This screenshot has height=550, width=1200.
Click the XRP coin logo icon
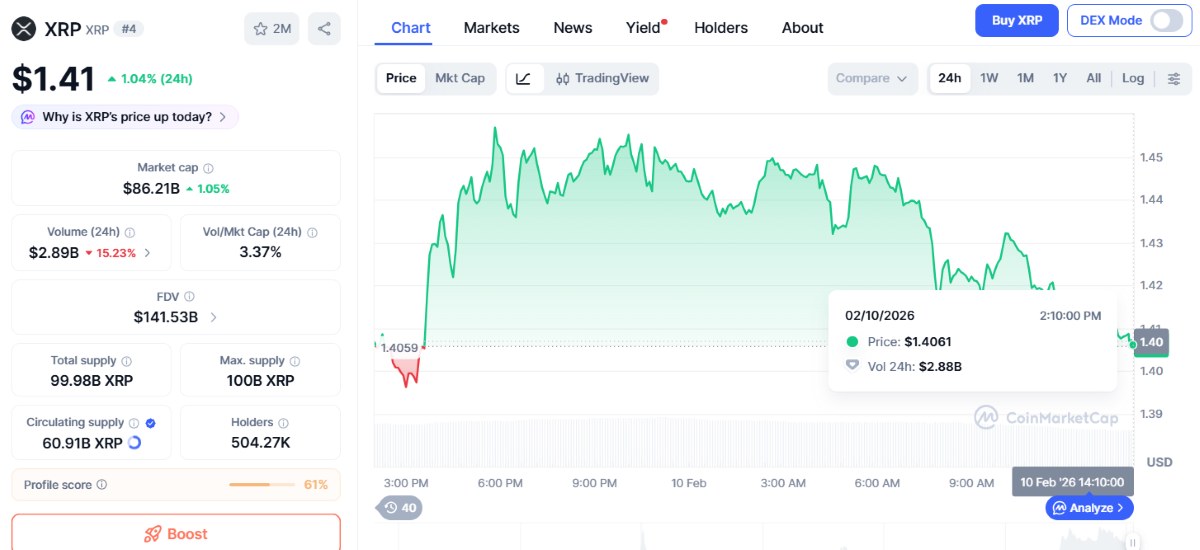click(x=24, y=29)
